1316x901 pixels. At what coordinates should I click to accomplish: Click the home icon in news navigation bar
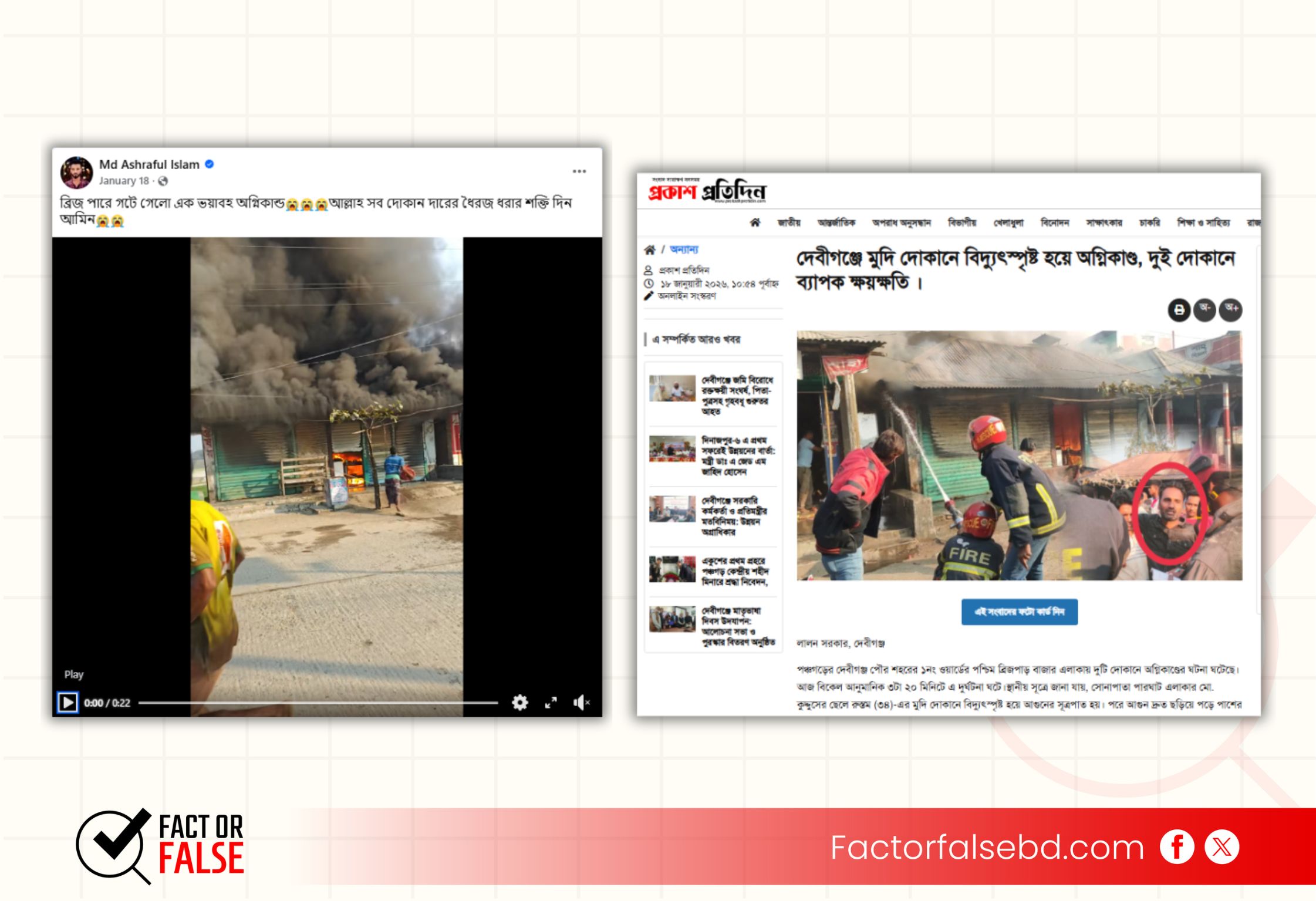click(755, 222)
